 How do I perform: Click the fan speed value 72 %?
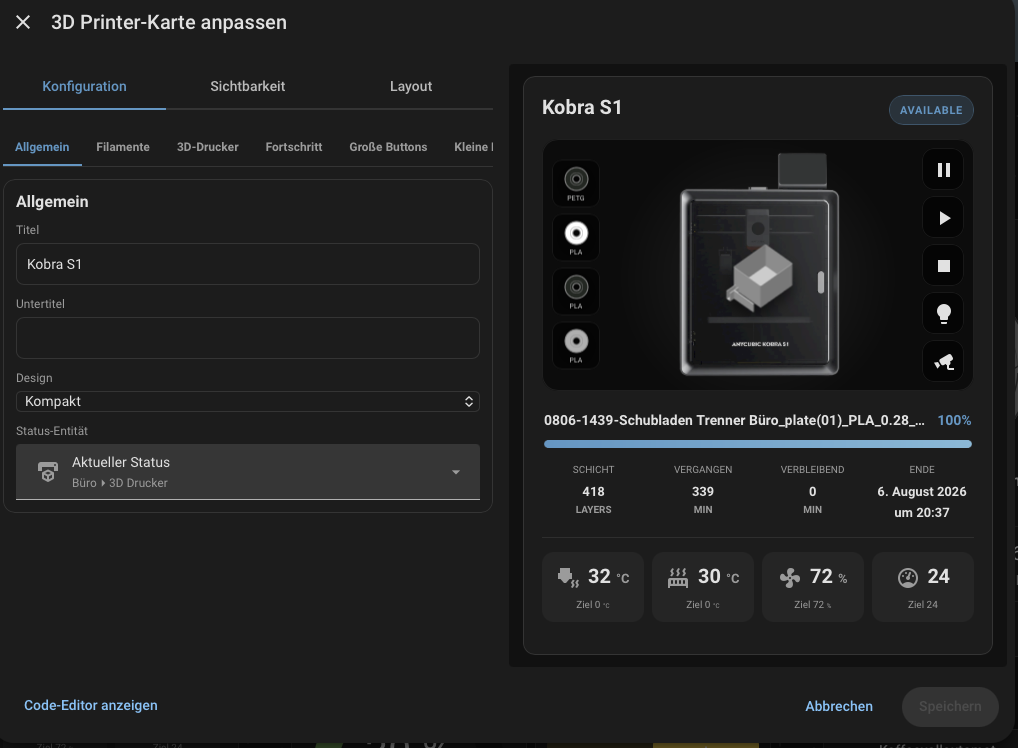tap(828, 577)
